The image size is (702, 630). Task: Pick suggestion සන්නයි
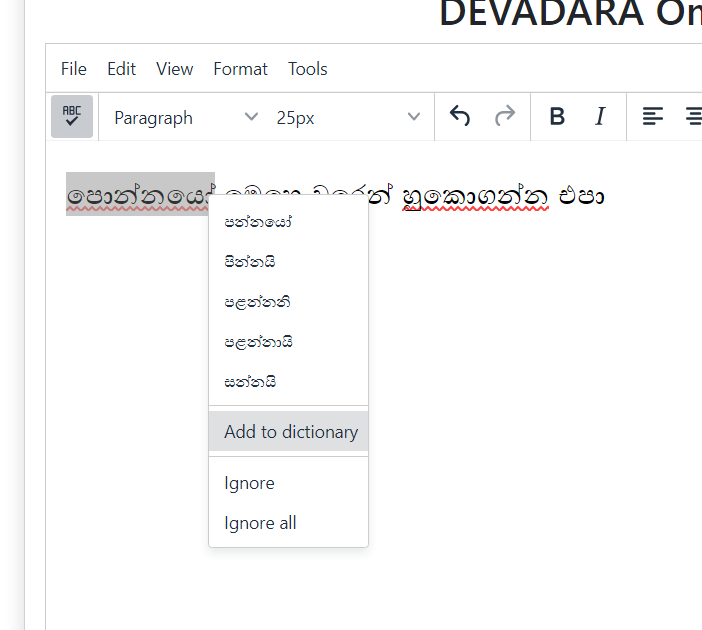289,382
